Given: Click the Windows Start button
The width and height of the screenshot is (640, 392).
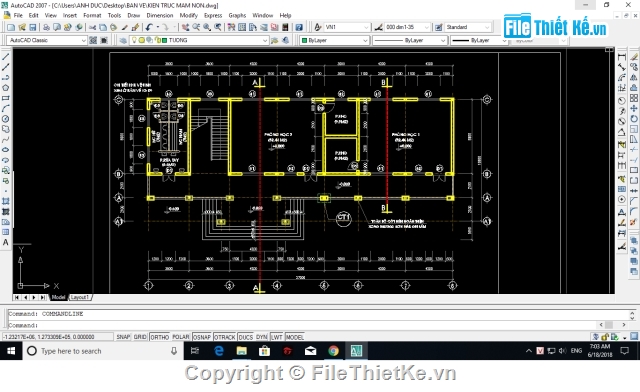Looking at the screenshot, I should pyautogui.click(x=11, y=351).
